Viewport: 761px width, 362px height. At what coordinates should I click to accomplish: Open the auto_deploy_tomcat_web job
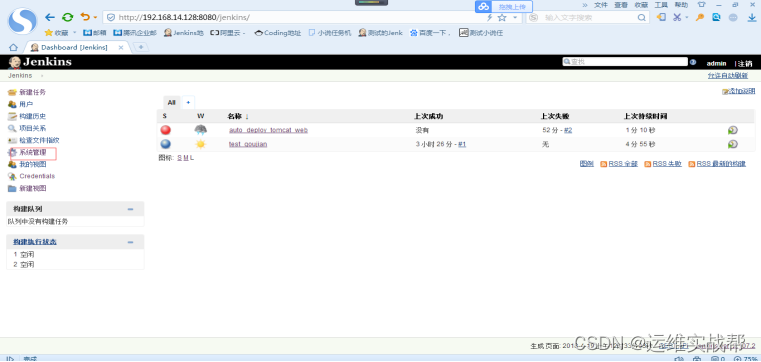[268, 130]
